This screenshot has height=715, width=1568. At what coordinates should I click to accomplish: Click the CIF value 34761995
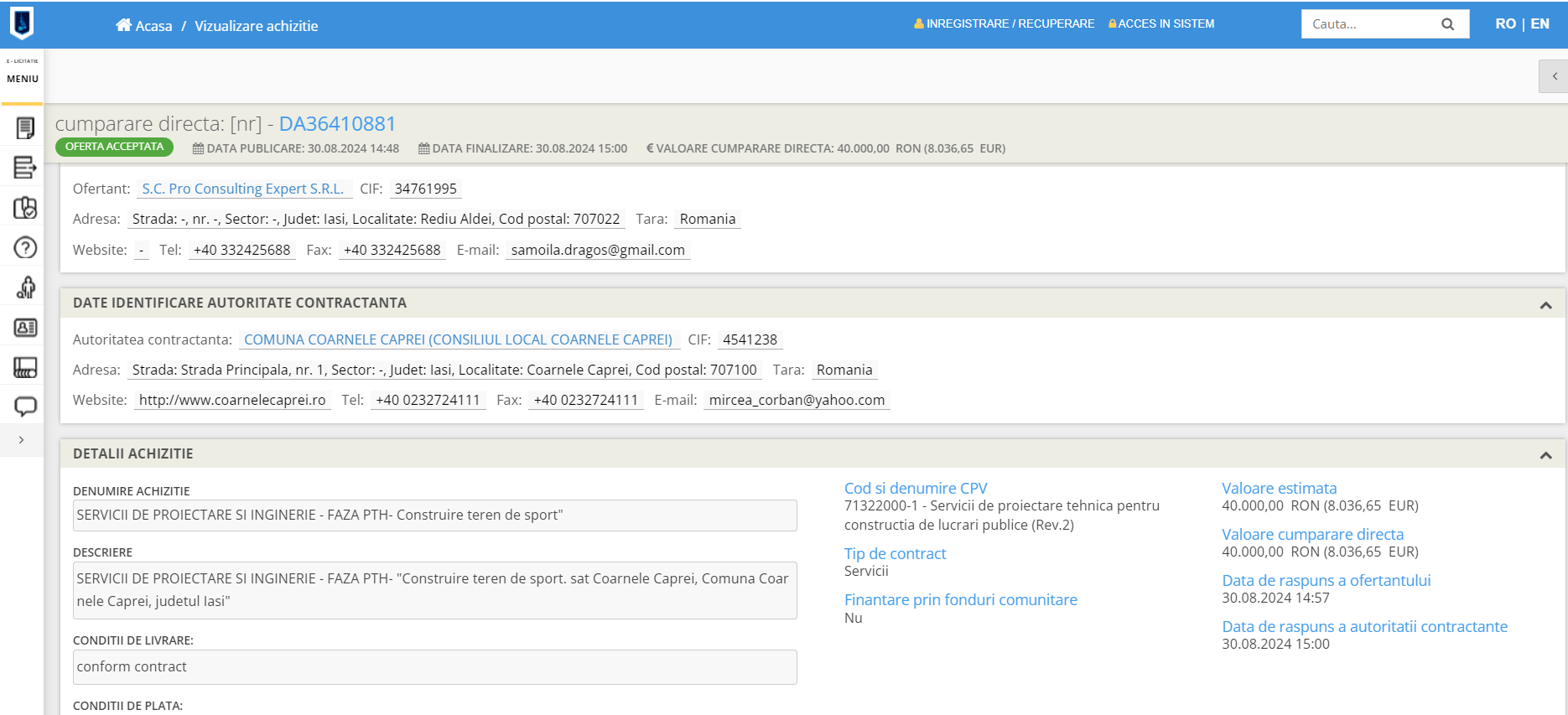pos(426,189)
